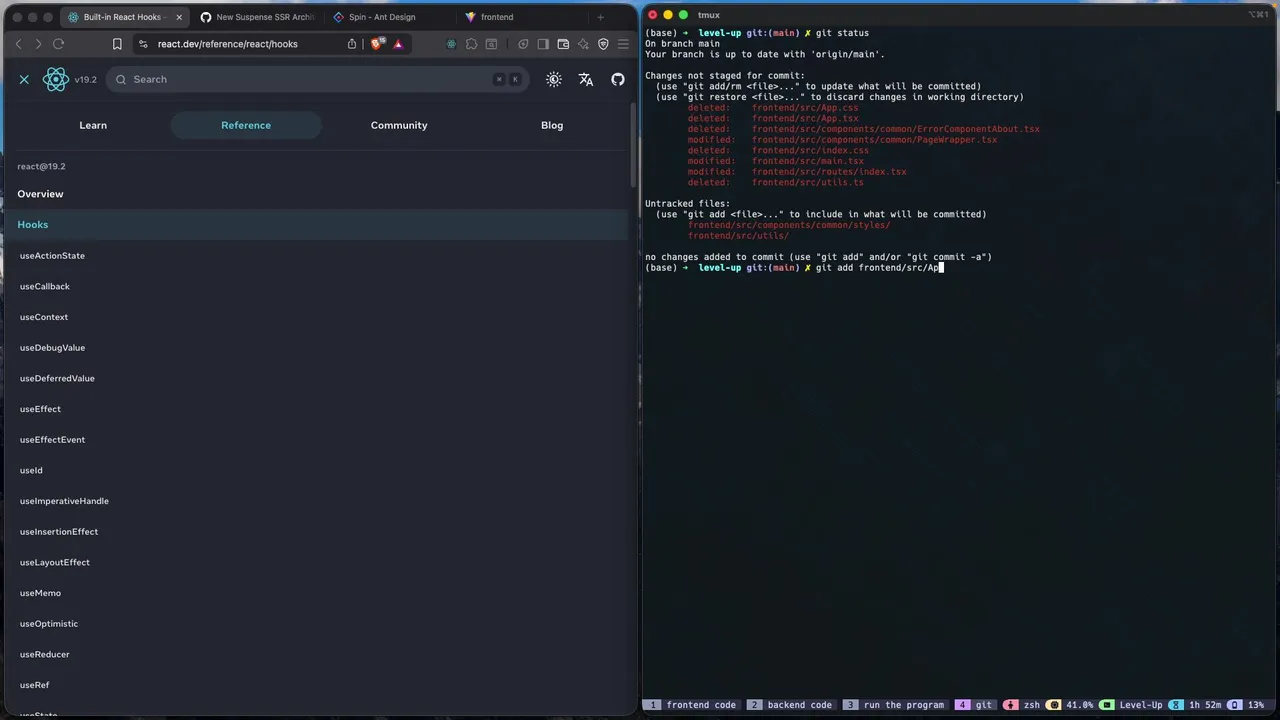Select the Learn navigation tab

[93, 125]
